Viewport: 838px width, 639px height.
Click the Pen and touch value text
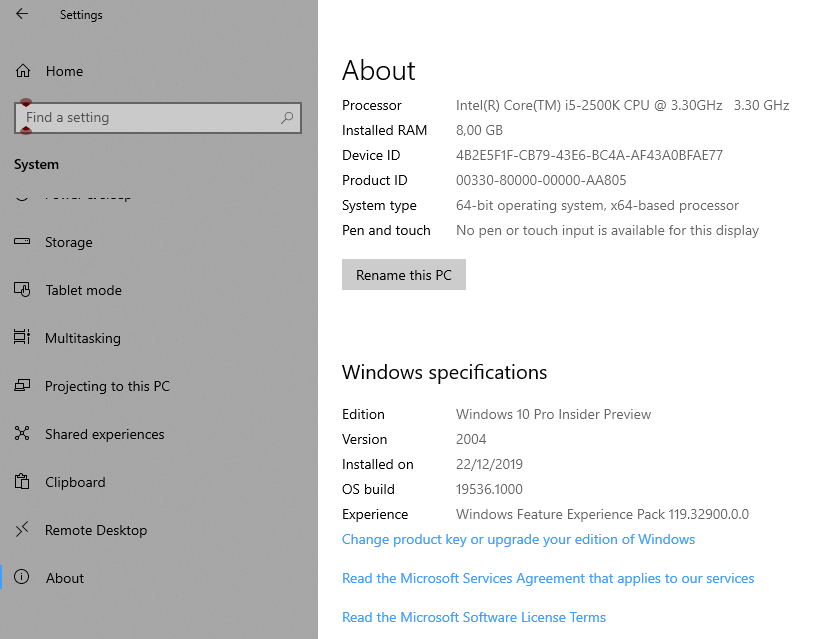click(x=607, y=231)
